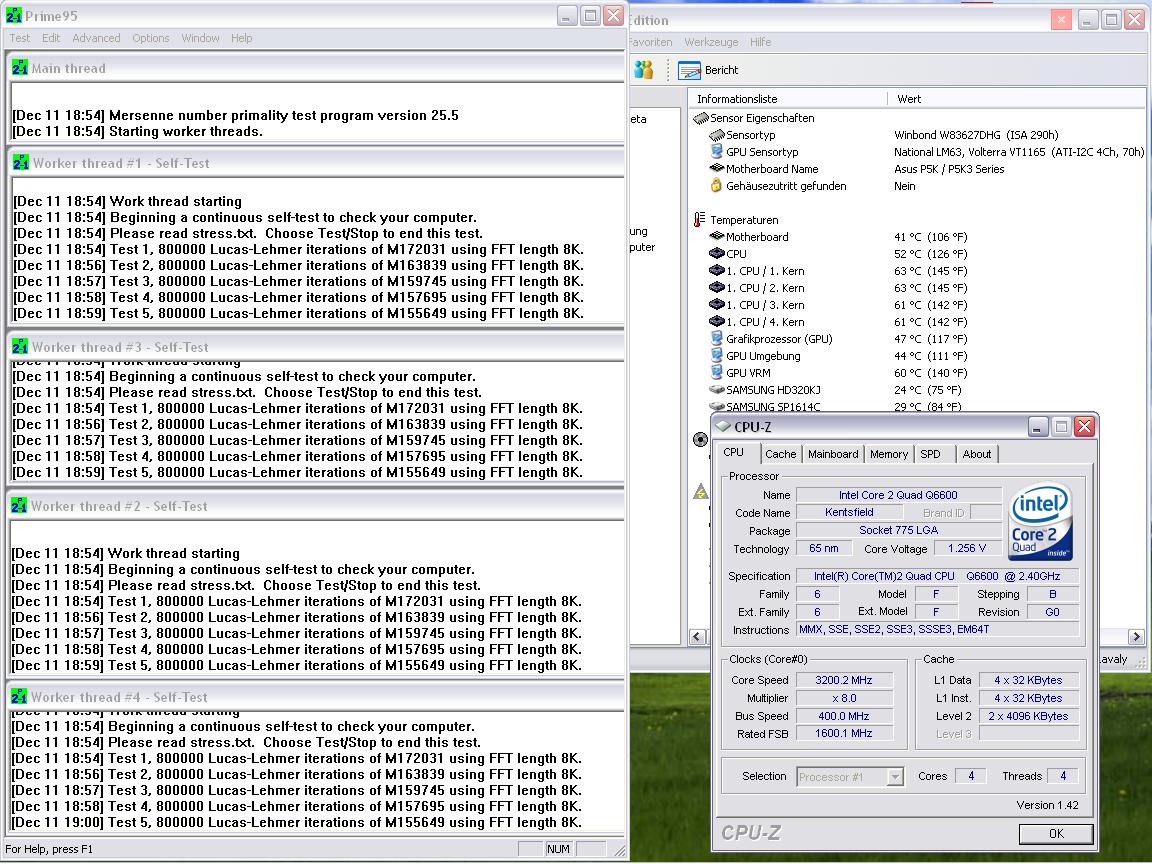Open the Options menu in Prime95

coord(151,38)
